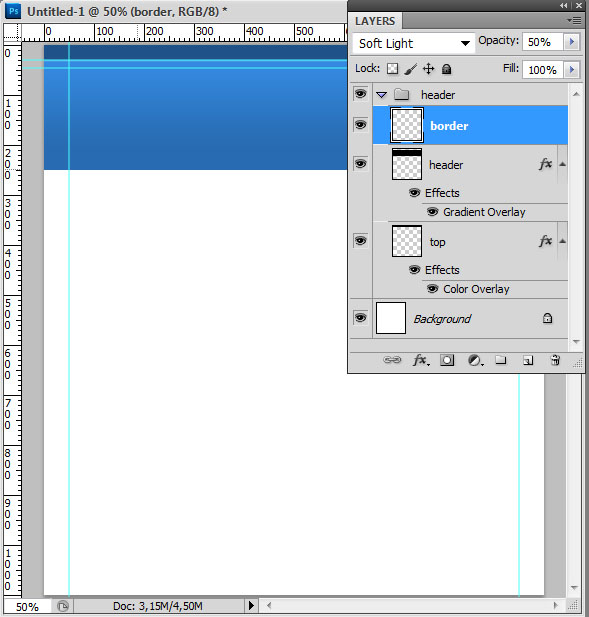Open the add layer style fx menu
Screen dimensions: 589x617
[x=421, y=360]
